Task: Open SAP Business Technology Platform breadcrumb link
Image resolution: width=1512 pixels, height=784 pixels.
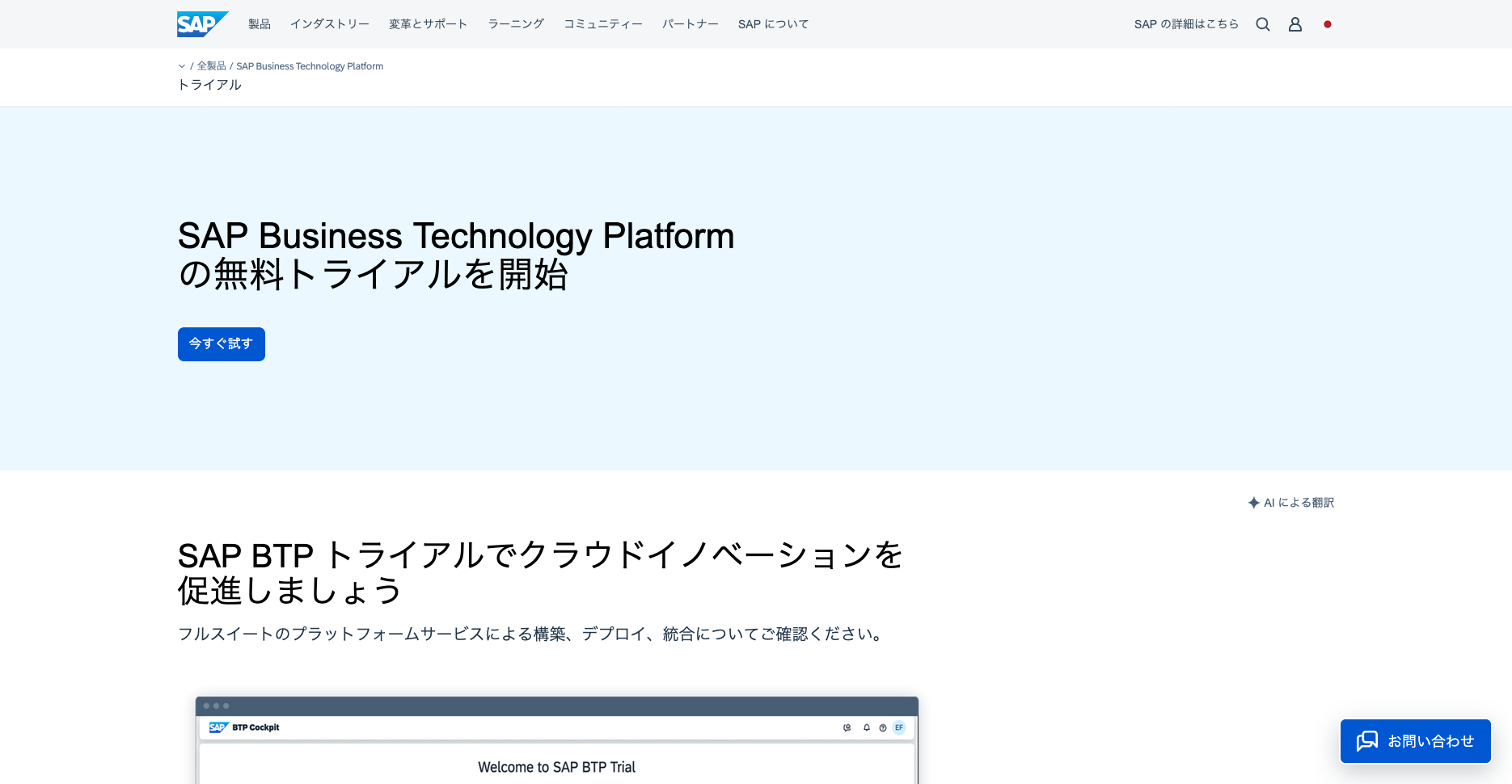Action: pyautogui.click(x=310, y=66)
